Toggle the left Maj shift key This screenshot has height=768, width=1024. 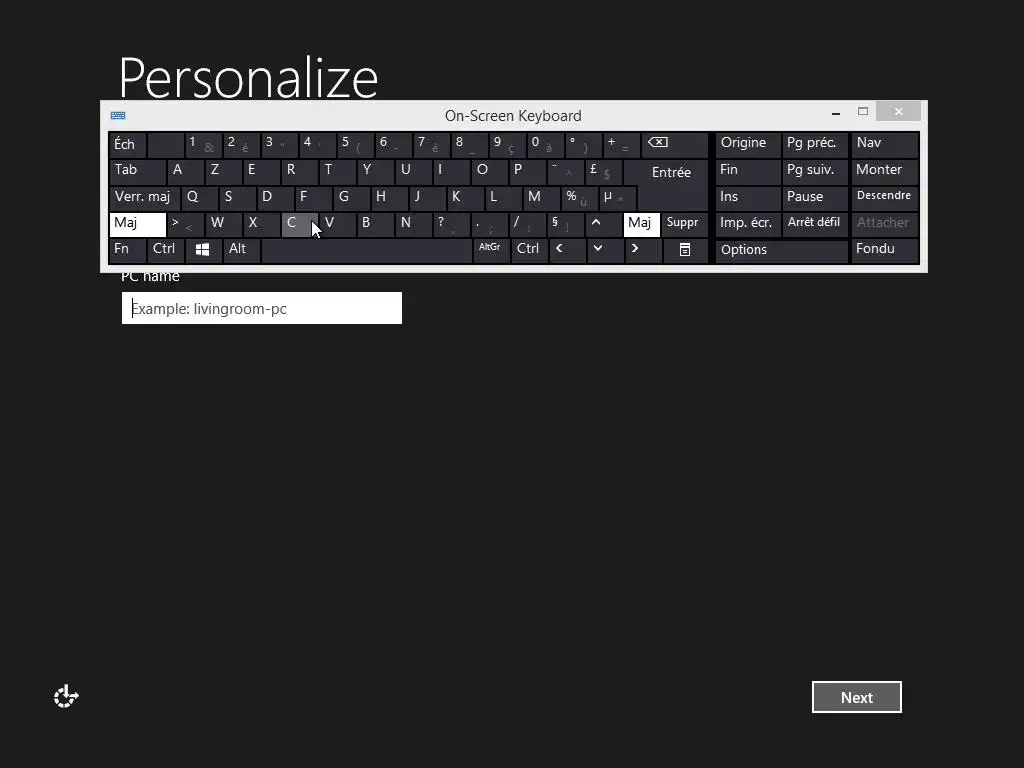pos(138,224)
